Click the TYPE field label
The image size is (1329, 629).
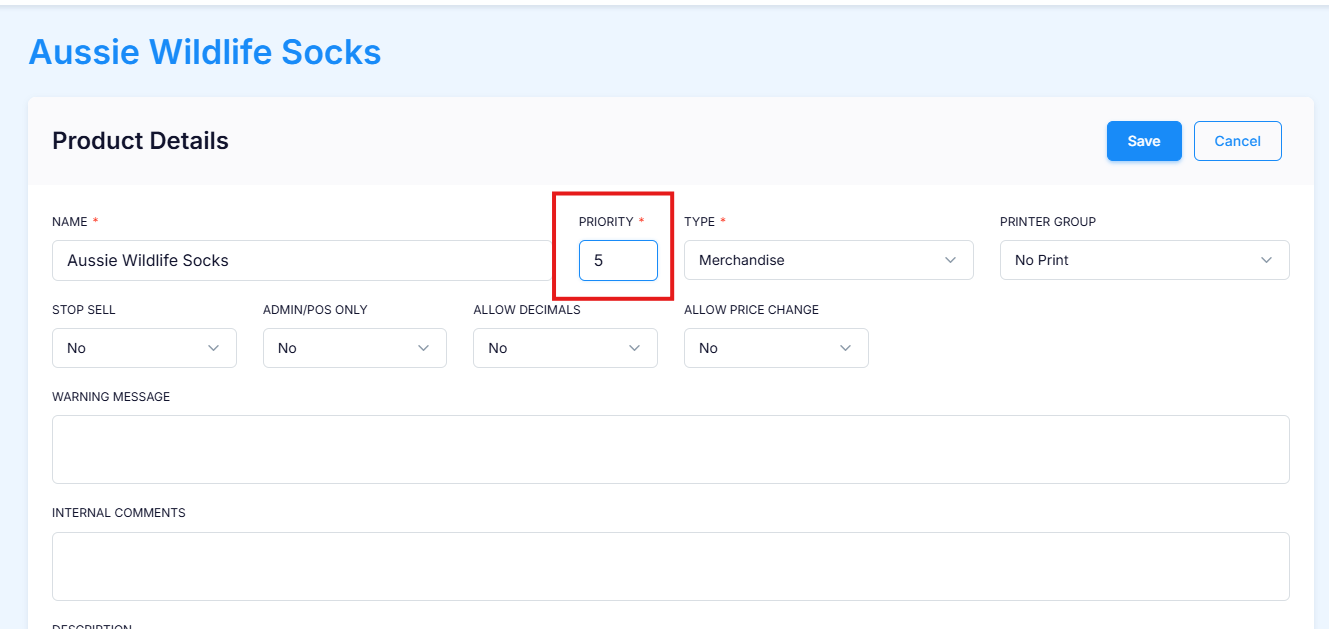point(699,222)
